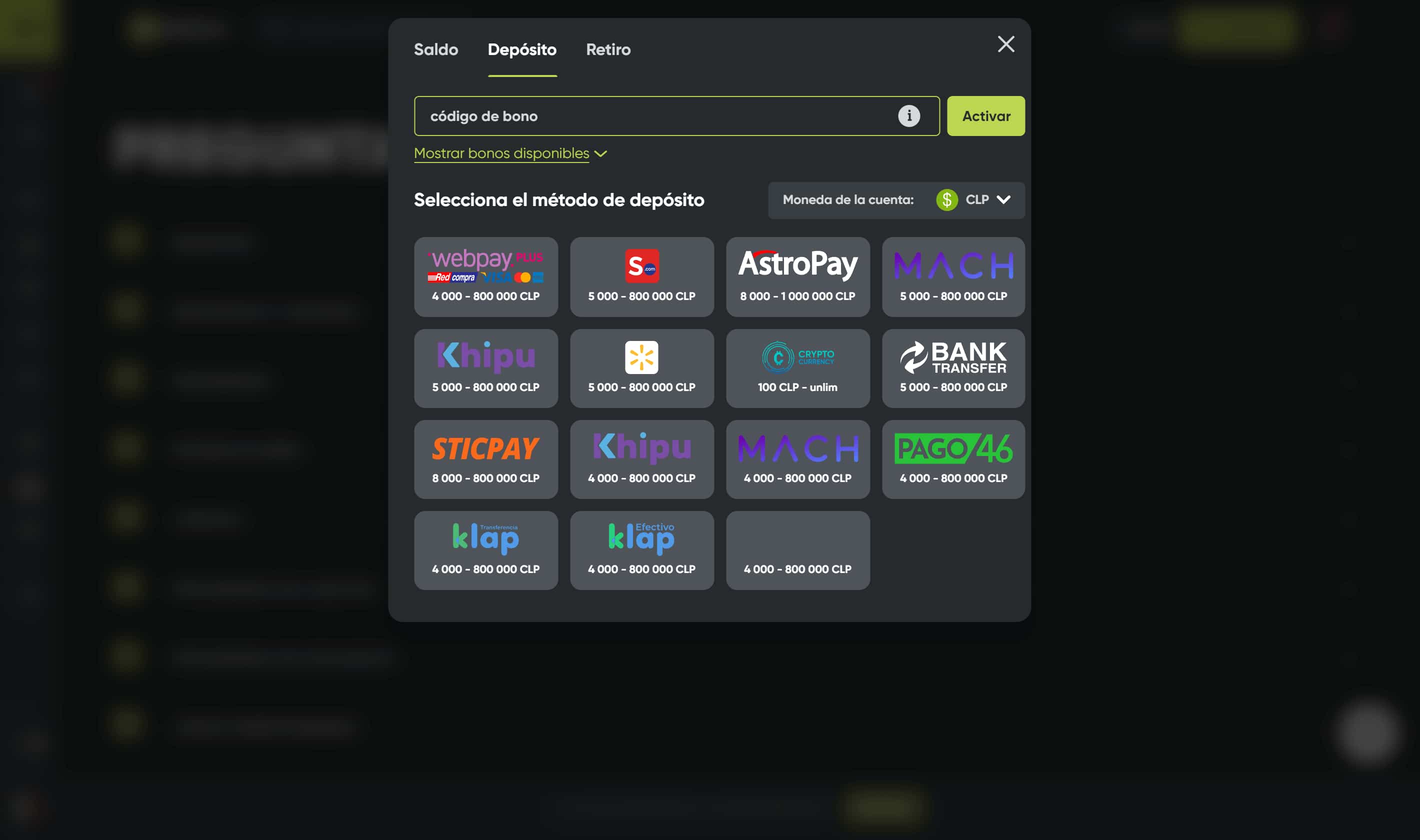
Task: Close the deposit dialog
Action: pyautogui.click(x=1005, y=44)
